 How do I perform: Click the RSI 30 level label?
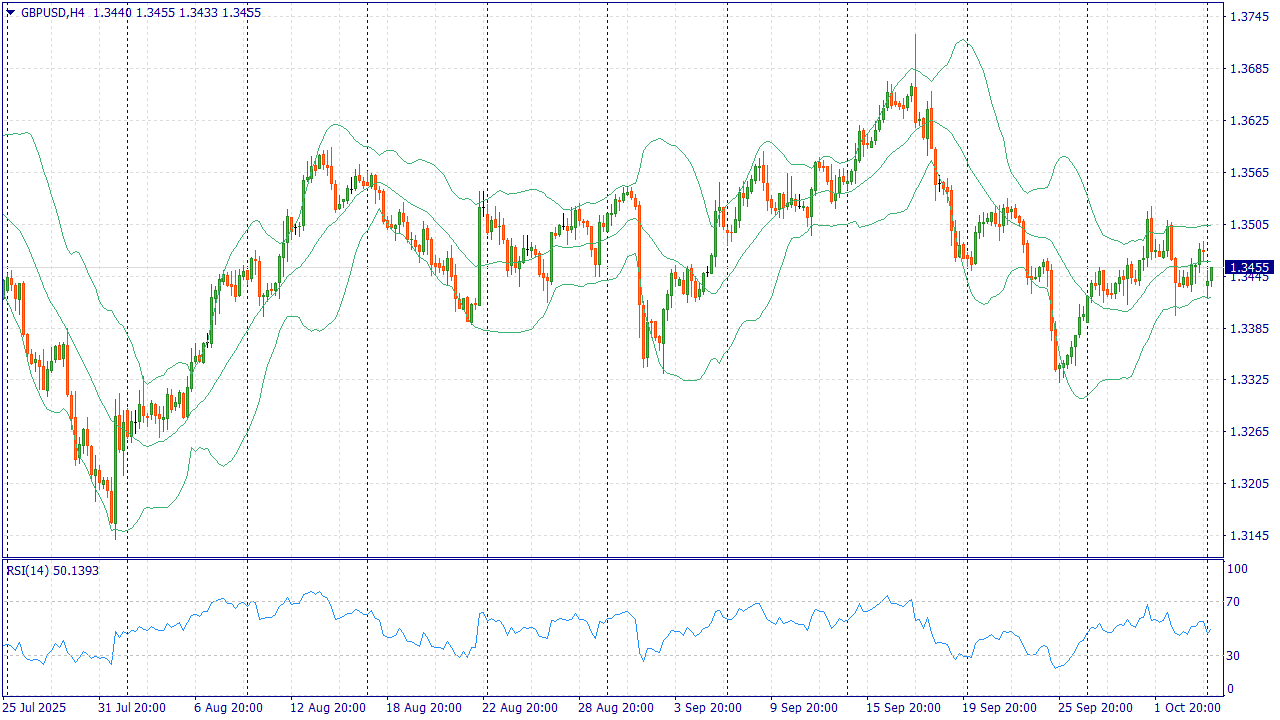[x=1234, y=656]
